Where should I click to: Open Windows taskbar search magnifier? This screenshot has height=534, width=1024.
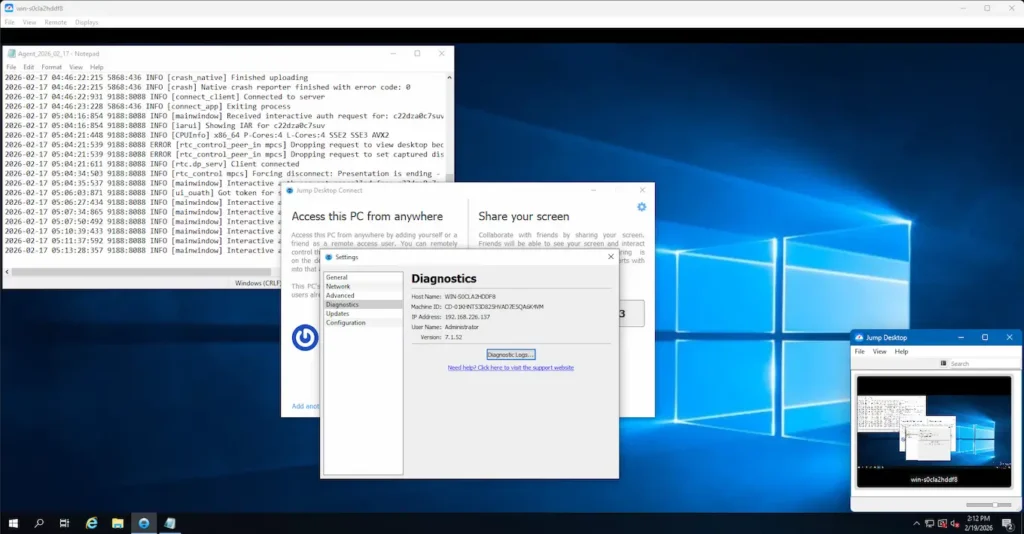(x=39, y=523)
